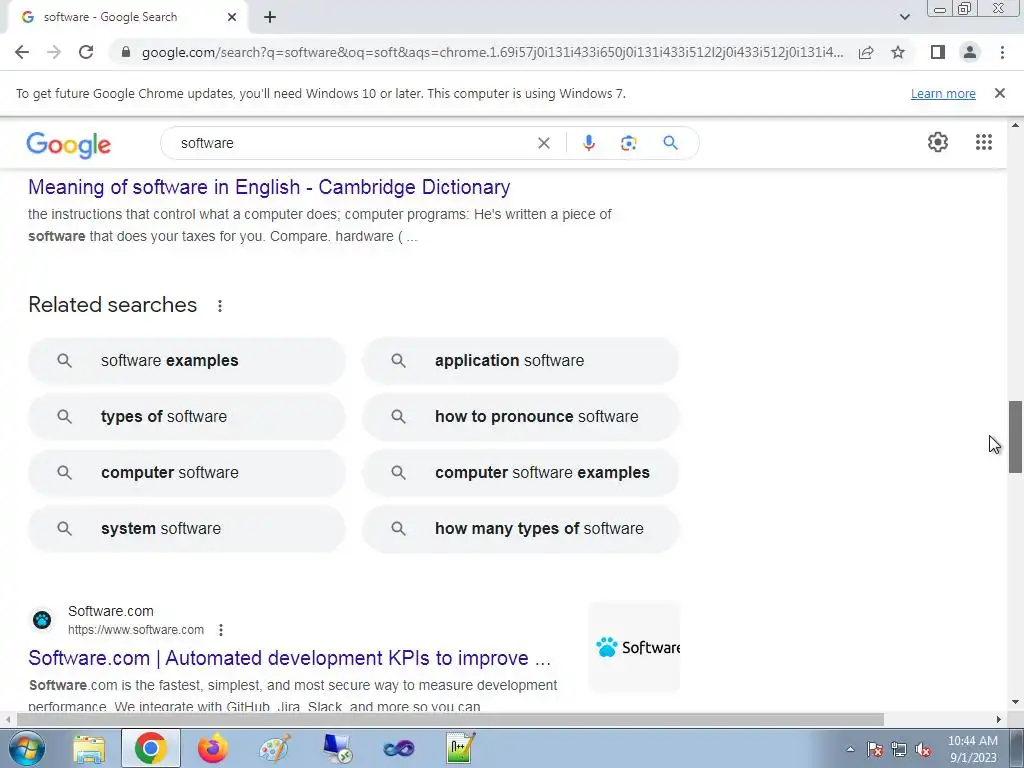Click the muted volume tray icon

923,750
